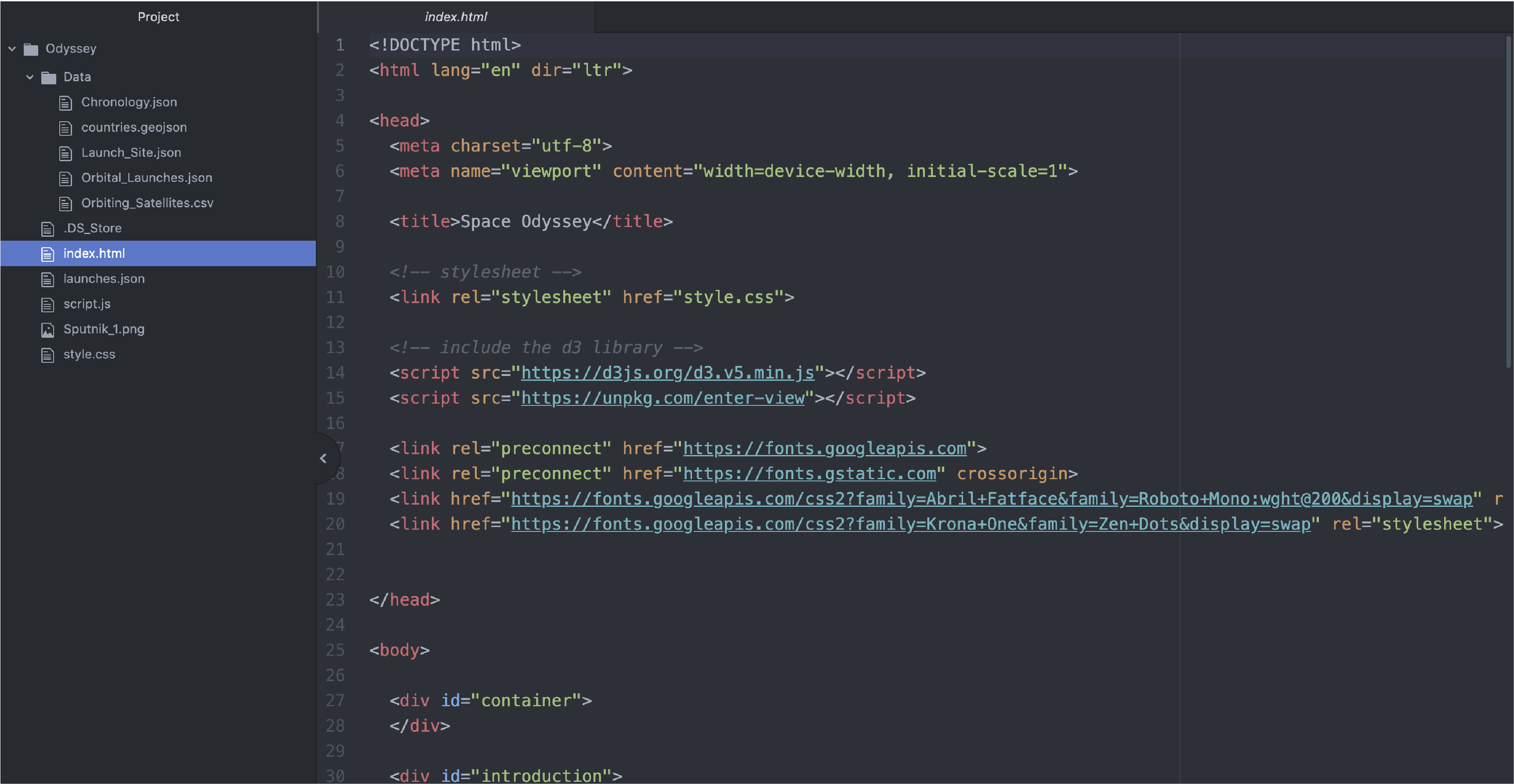Click the Orbiting_Satellites.csv file icon

tap(66, 204)
